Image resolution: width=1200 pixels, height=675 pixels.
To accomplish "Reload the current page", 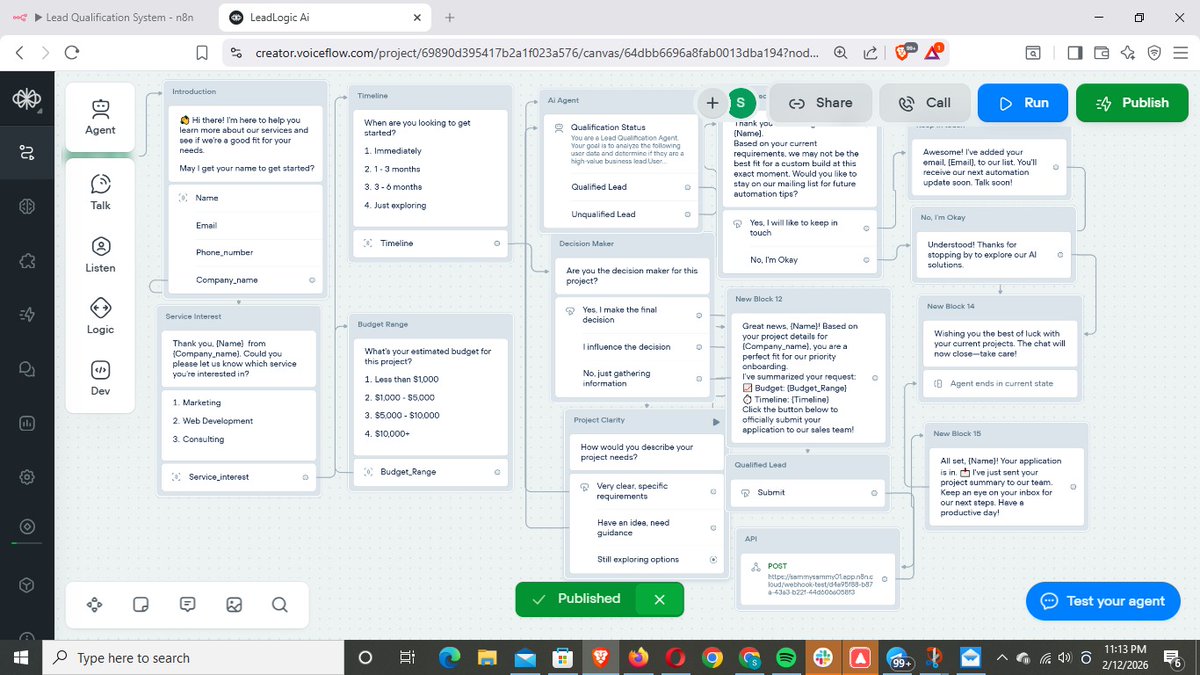I will (x=71, y=52).
